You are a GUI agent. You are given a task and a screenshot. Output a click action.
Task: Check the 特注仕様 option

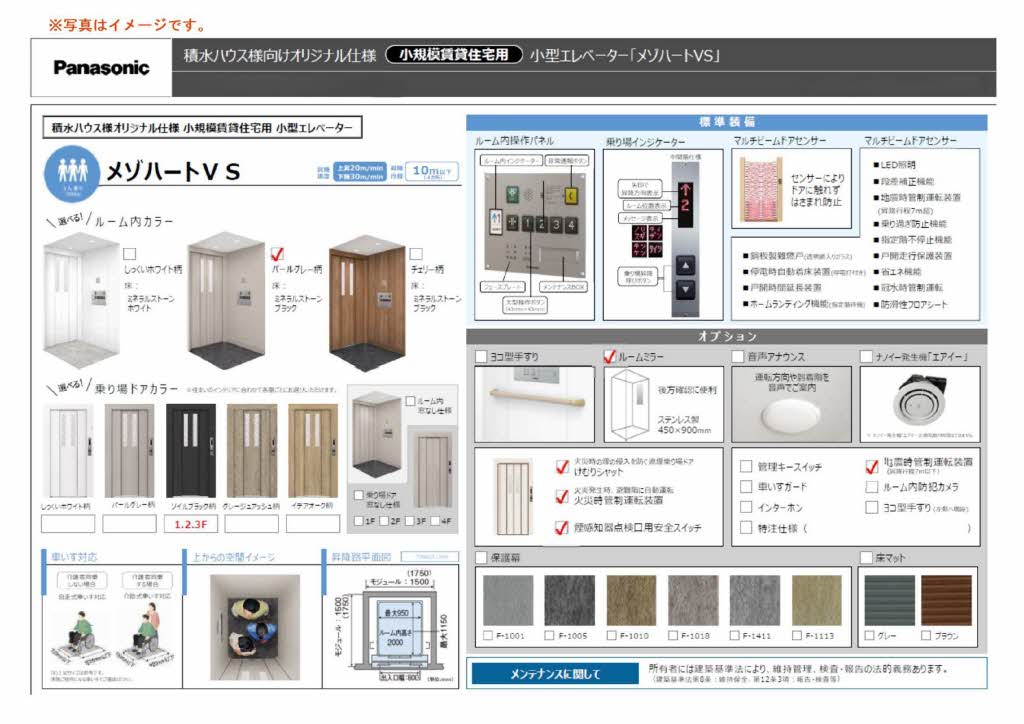[746, 527]
